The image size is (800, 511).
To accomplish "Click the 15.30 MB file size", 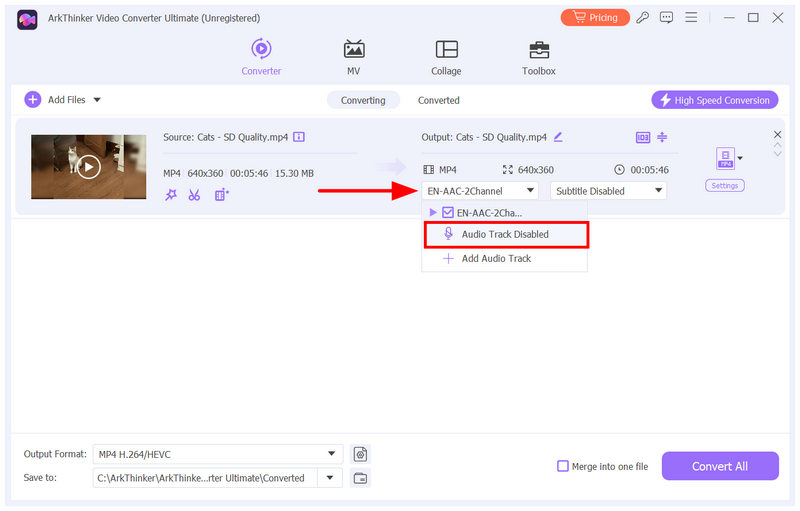I will coord(294,173).
